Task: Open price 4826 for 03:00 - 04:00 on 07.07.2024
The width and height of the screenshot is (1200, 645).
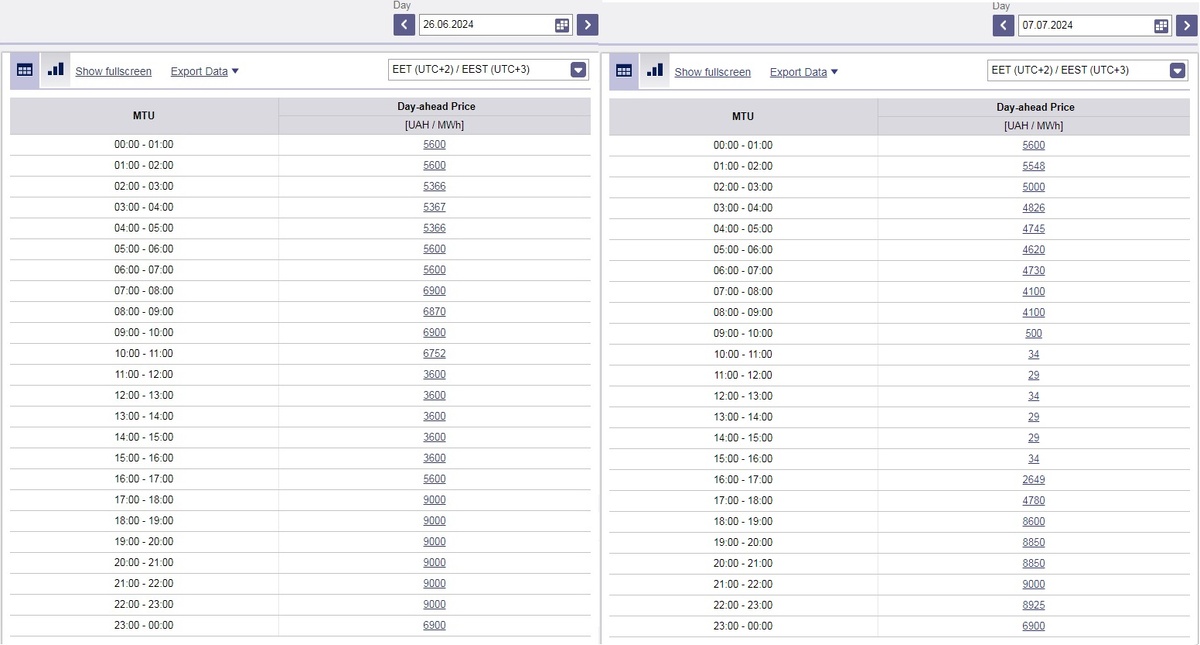Action: pyautogui.click(x=1034, y=208)
